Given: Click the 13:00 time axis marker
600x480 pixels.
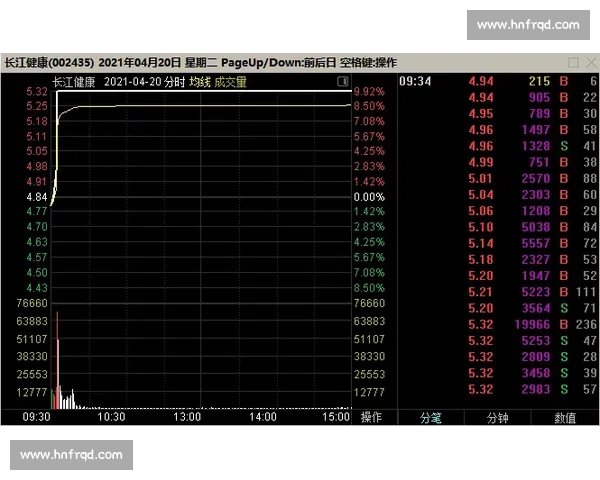Looking at the screenshot, I should pyautogui.click(x=187, y=416).
